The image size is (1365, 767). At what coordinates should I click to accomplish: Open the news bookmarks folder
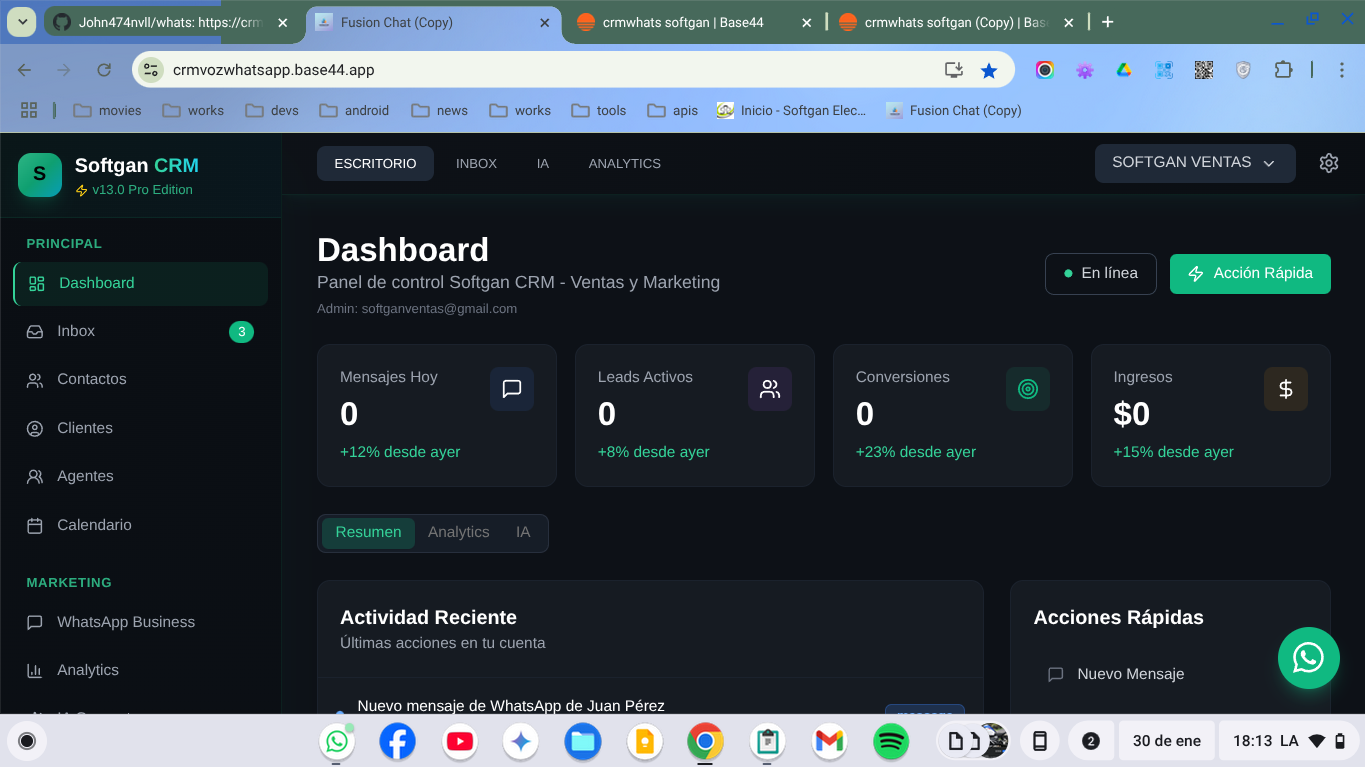[440, 110]
